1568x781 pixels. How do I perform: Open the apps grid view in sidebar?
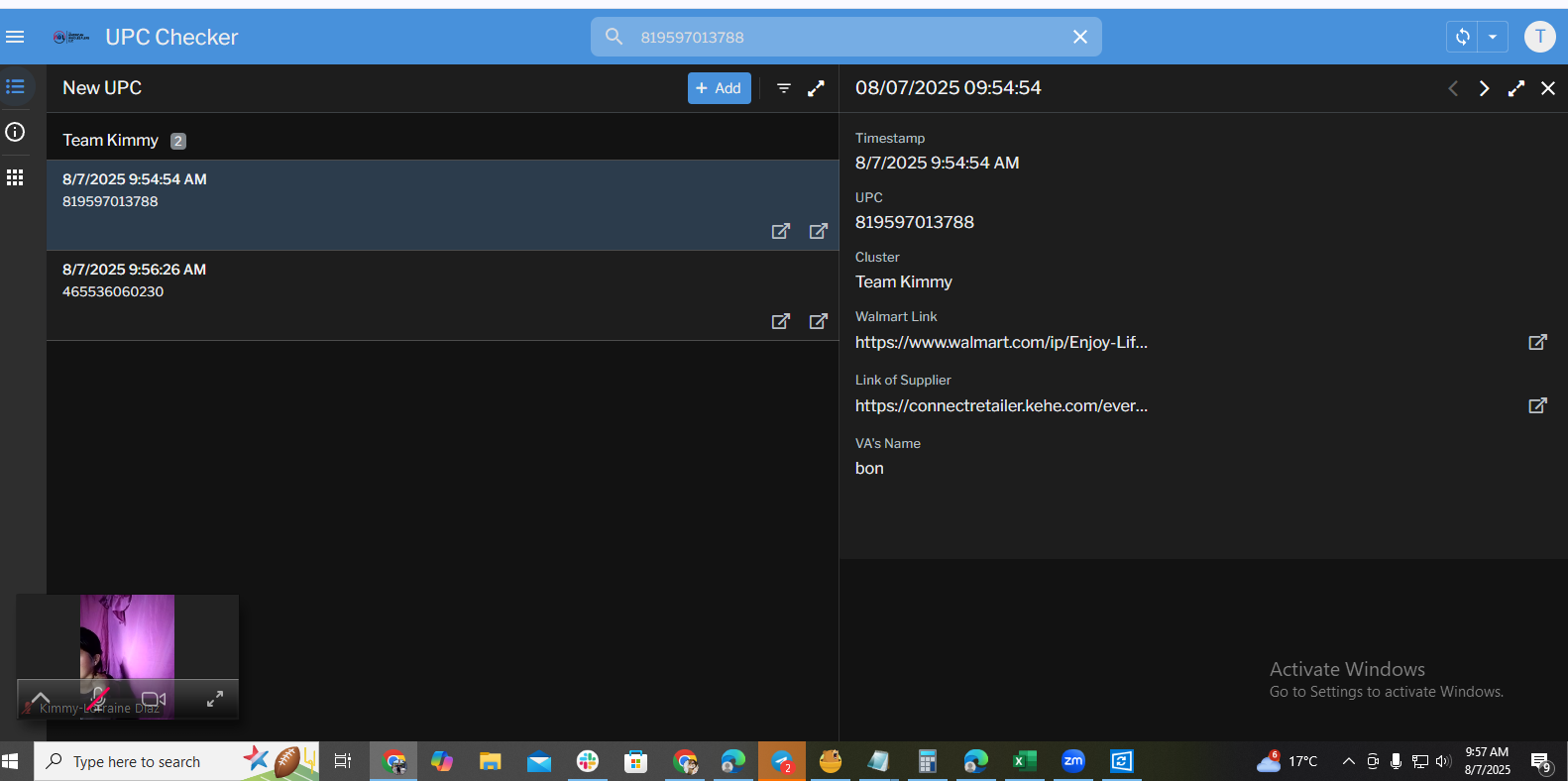(15, 177)
